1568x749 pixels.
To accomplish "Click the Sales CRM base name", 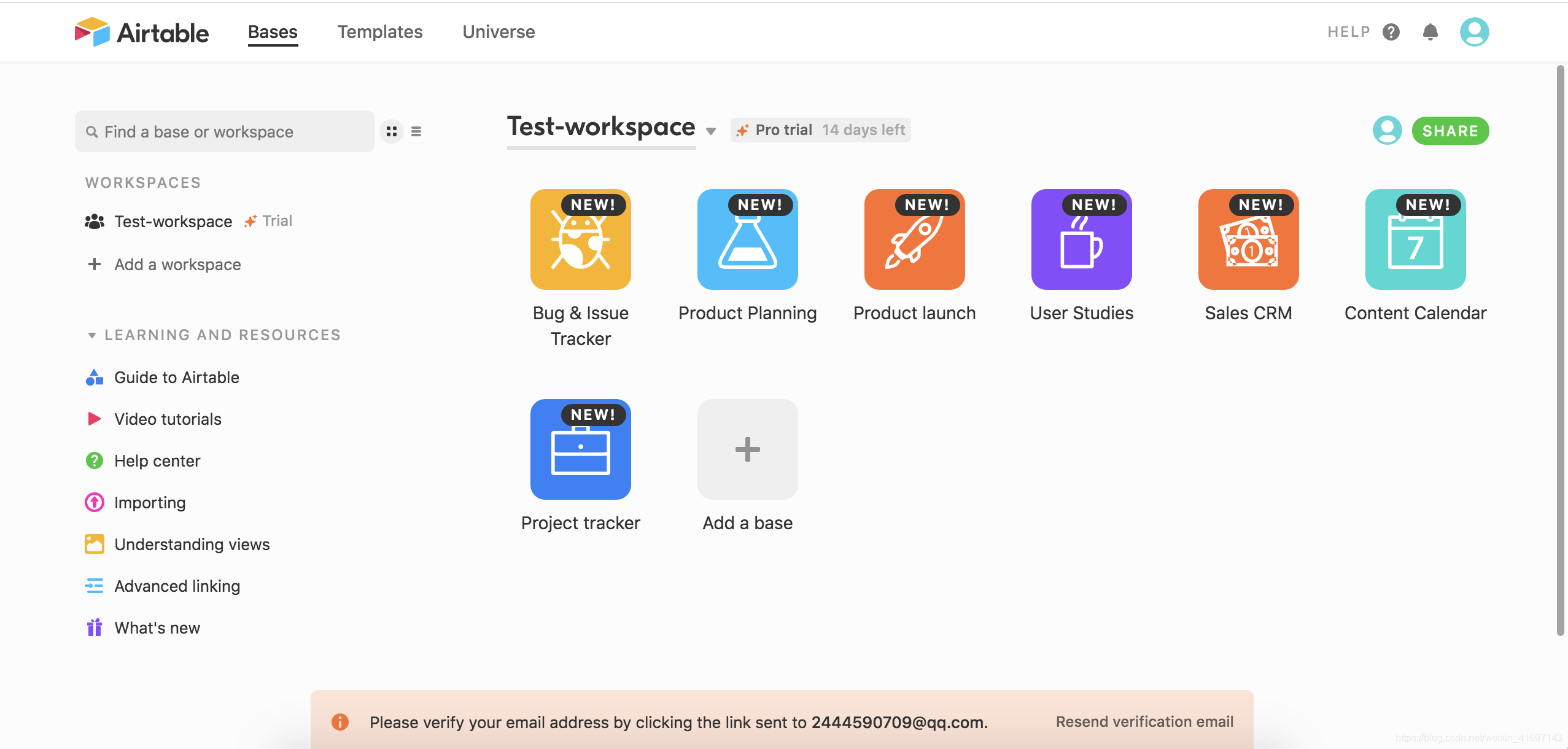I will (x=1248, y=313).
